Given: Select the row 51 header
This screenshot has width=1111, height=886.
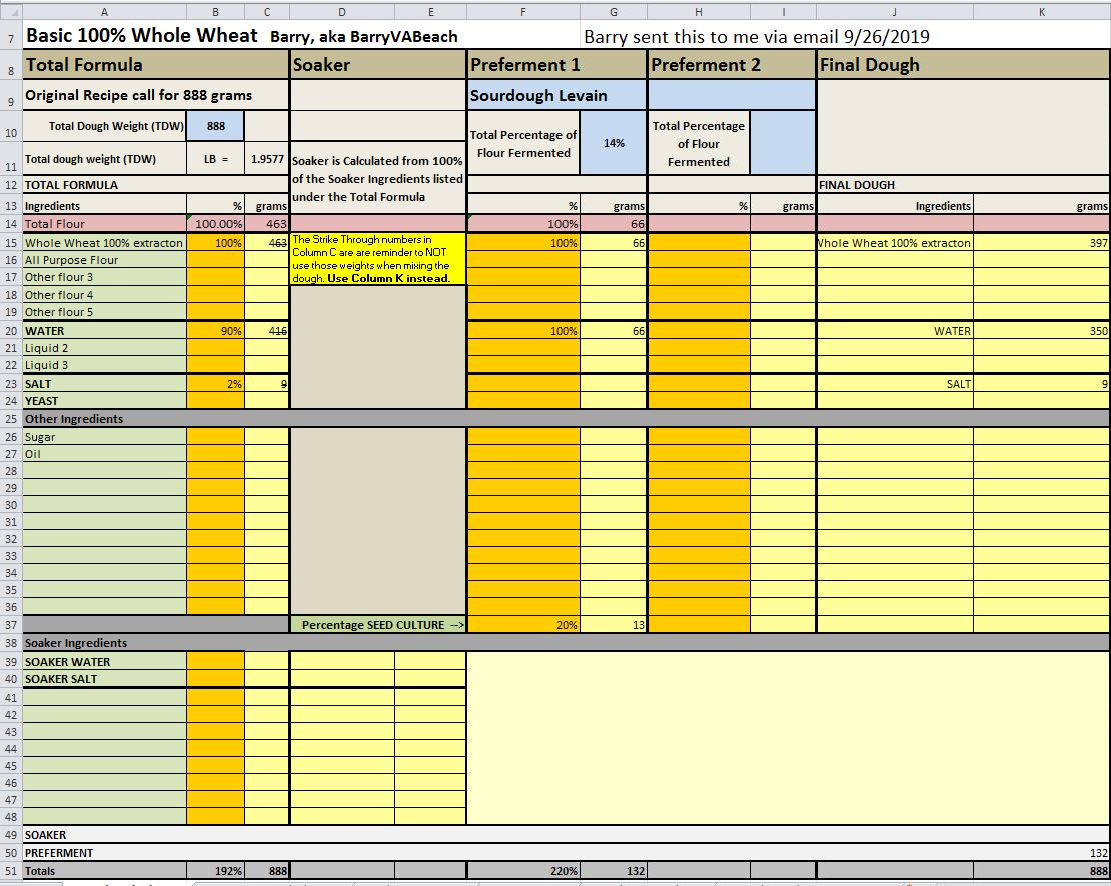Looking at the screenshot, I should (10, 871).
